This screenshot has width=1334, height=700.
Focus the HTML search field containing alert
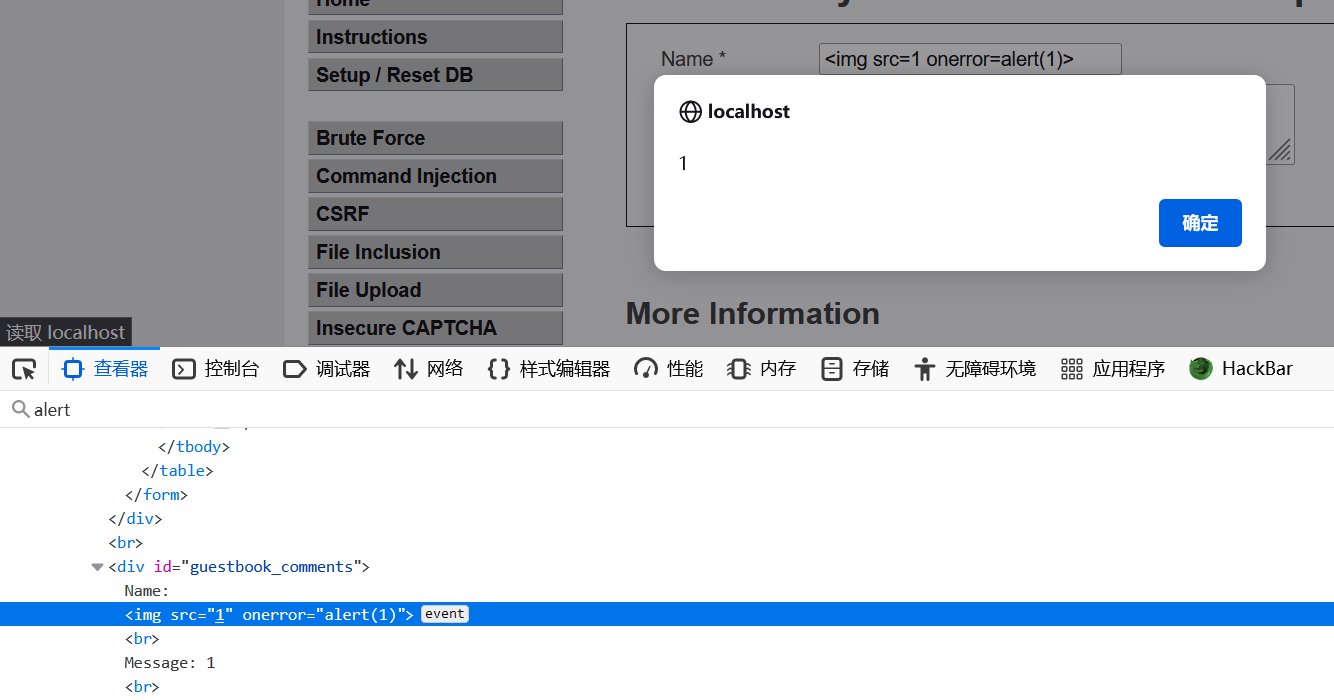[x=667, y=409]
